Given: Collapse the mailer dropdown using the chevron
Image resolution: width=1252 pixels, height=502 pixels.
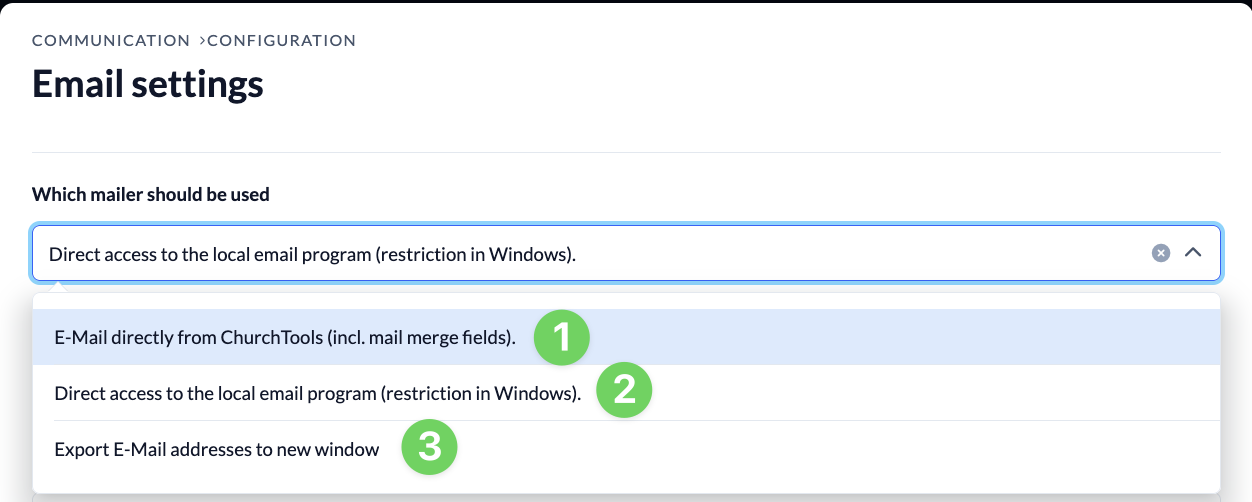Looking at the screenshot, I should coord(1192,253).
